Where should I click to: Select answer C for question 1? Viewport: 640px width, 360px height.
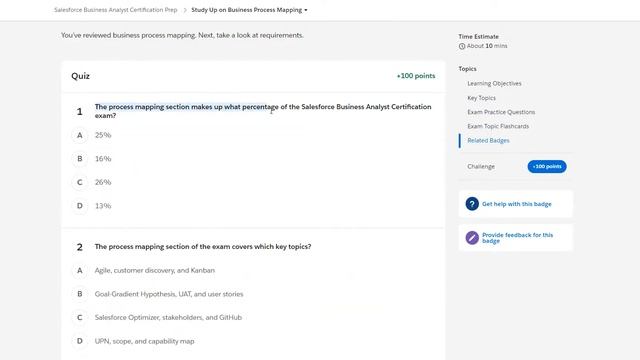pyautogui.click(x=80, y=182)
